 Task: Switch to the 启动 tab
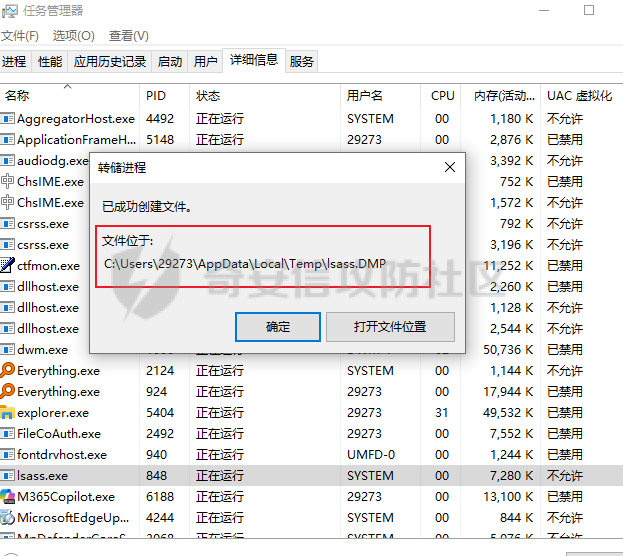coord(170,62)
